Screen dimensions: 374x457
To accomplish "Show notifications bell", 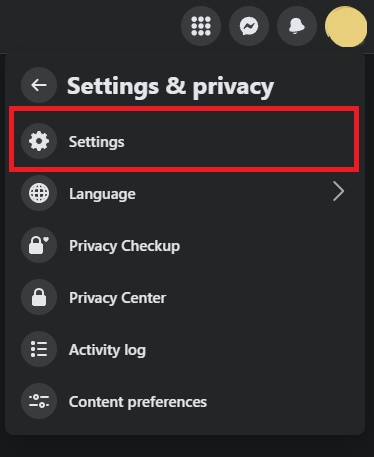I will [297, 26].
